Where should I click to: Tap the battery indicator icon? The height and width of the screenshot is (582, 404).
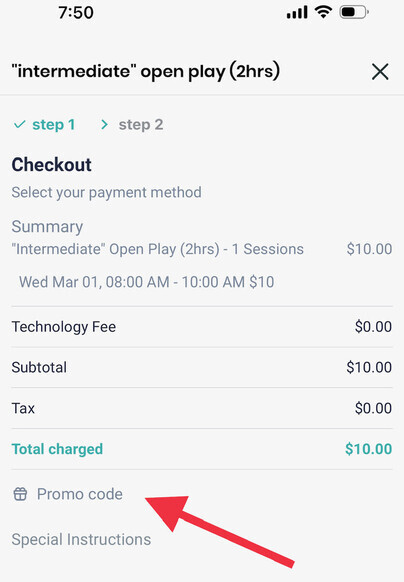[354, 12]
